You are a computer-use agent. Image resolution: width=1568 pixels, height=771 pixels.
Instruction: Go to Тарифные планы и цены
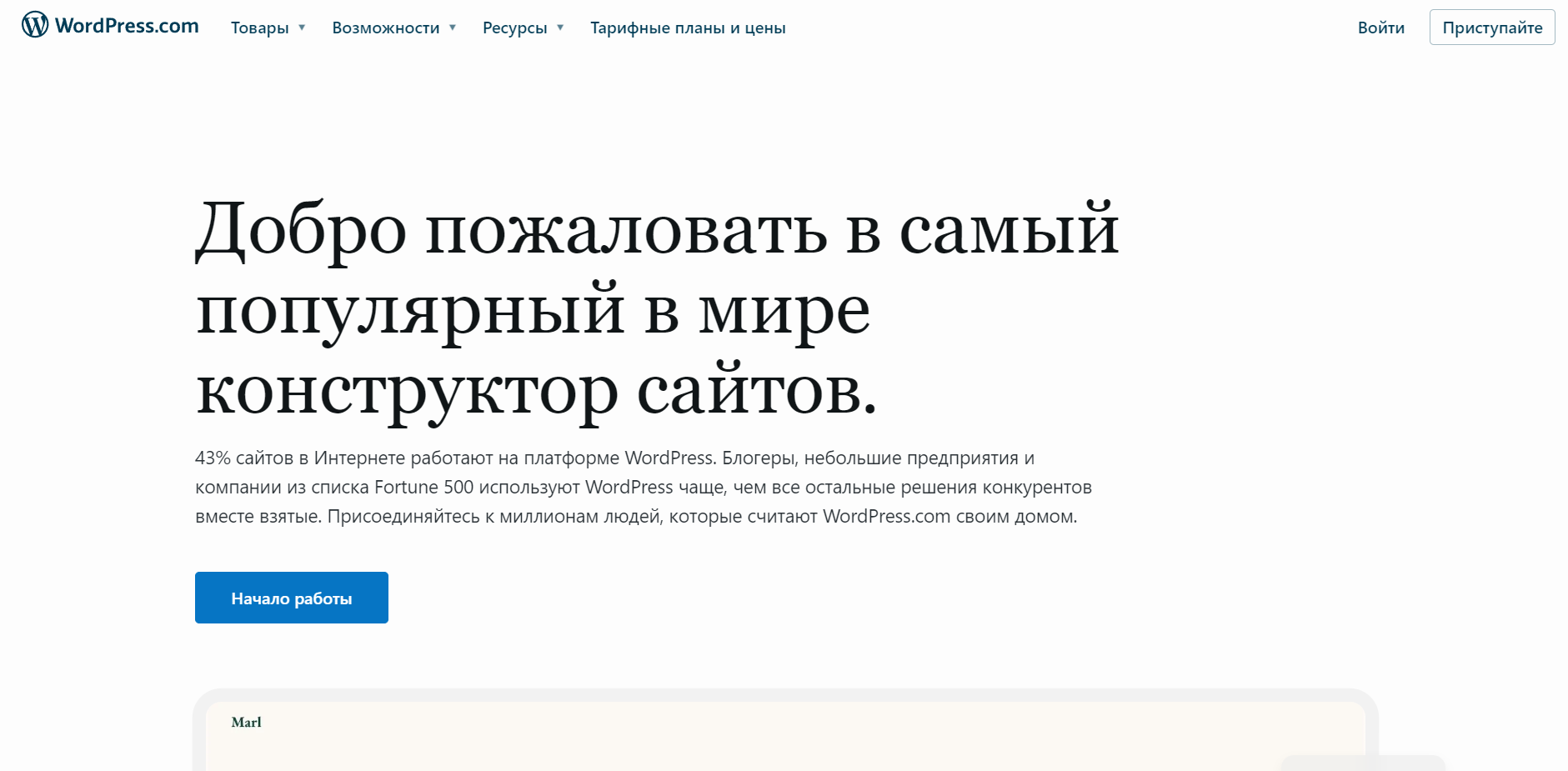pos(688,28)
